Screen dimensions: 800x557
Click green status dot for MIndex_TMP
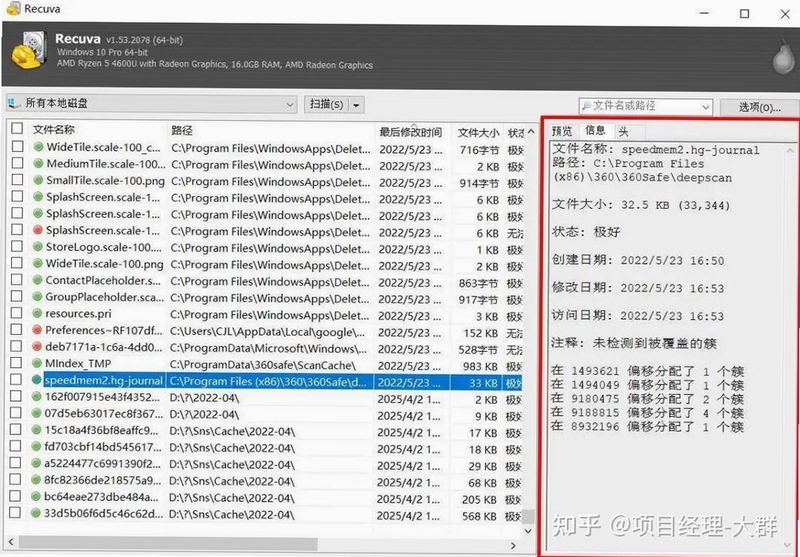coord(36,363)
